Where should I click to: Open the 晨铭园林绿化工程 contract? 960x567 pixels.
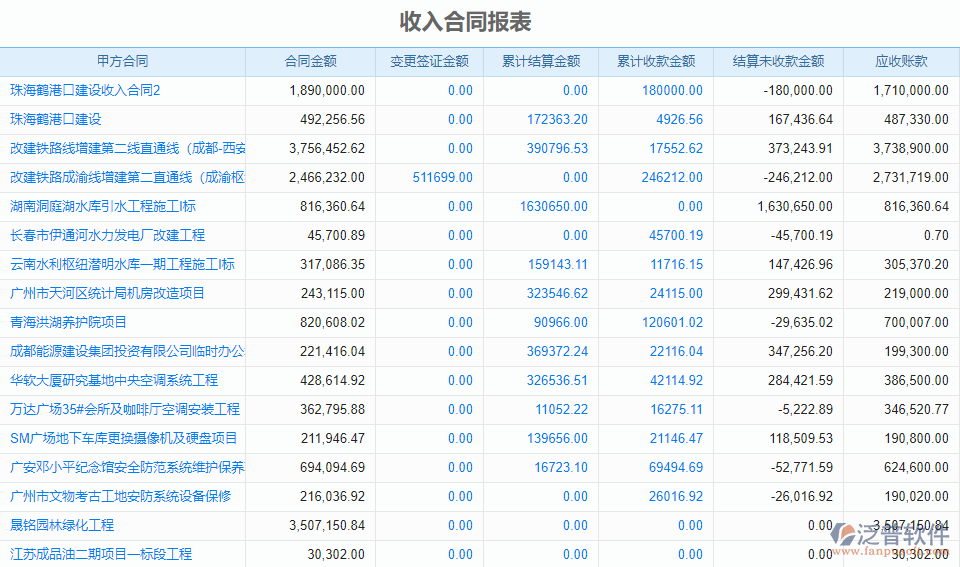62,525
